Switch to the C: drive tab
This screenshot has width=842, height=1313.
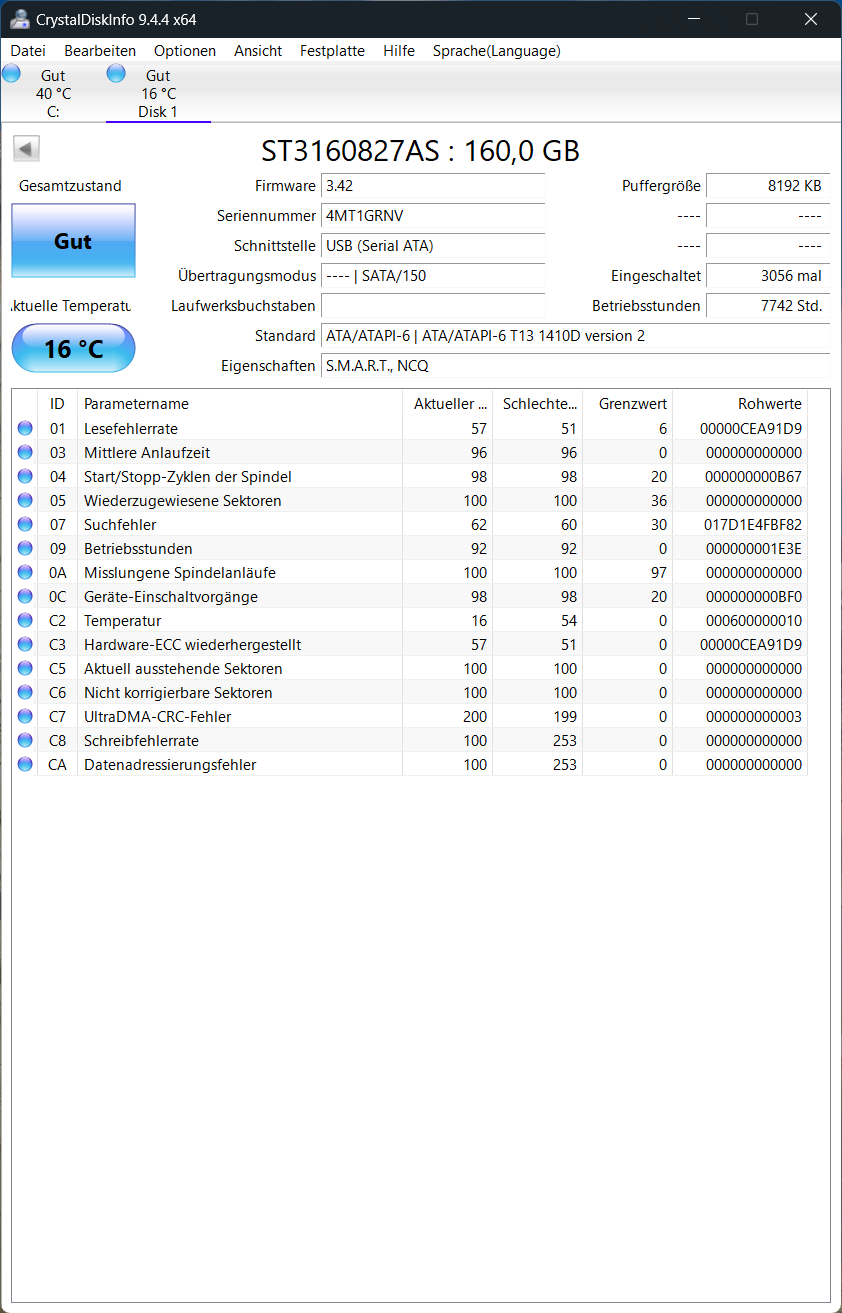53,93
